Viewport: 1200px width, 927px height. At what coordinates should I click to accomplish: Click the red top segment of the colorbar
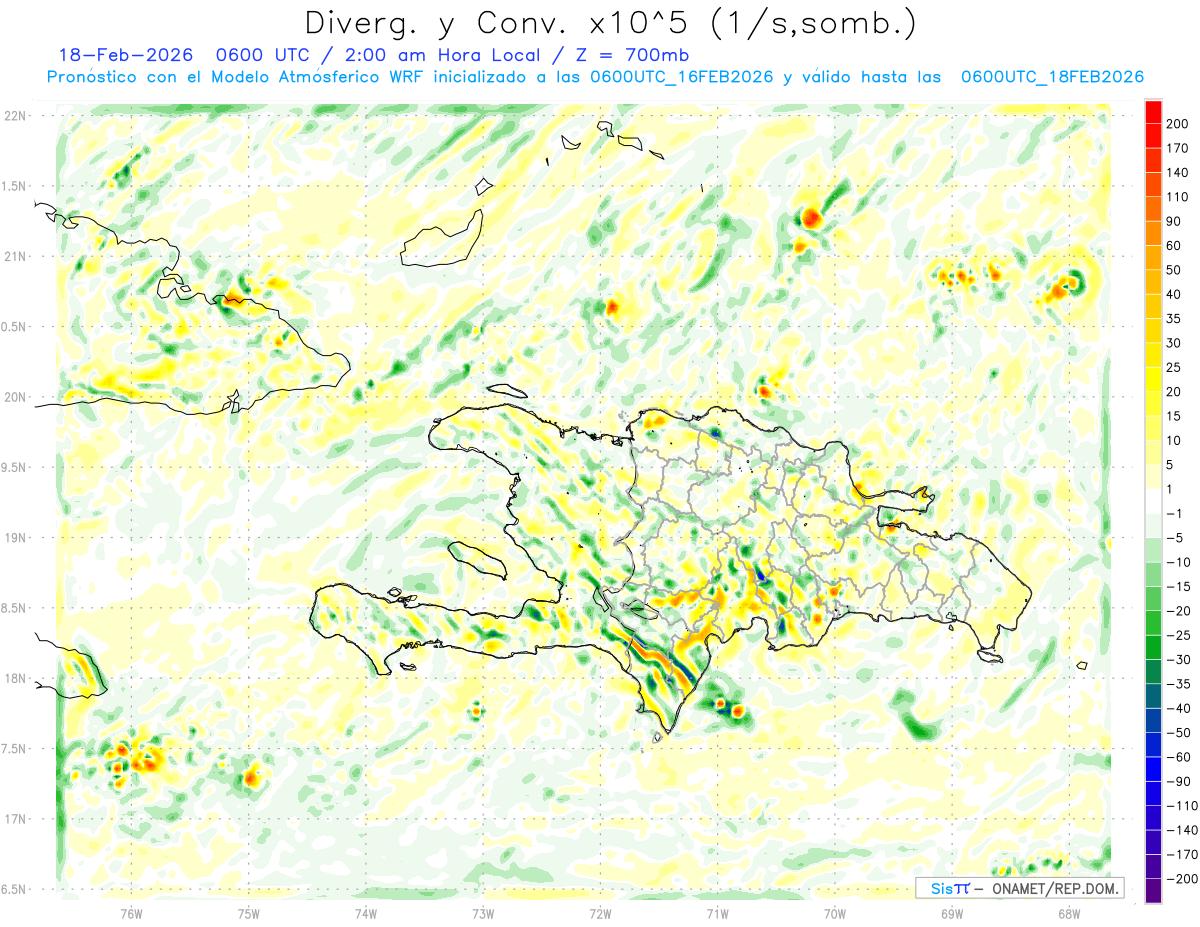tap(1153, 112)
